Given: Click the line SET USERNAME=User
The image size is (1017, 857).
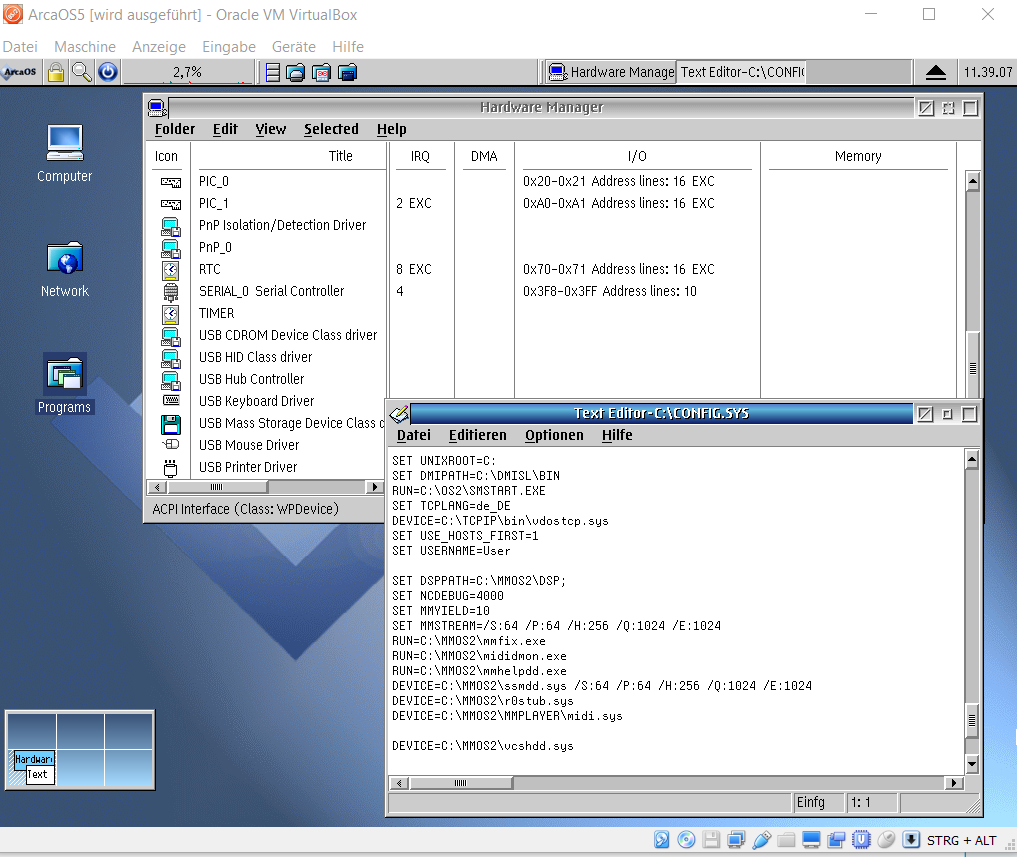Looking at the screenshot, I should tap(451, 551).
